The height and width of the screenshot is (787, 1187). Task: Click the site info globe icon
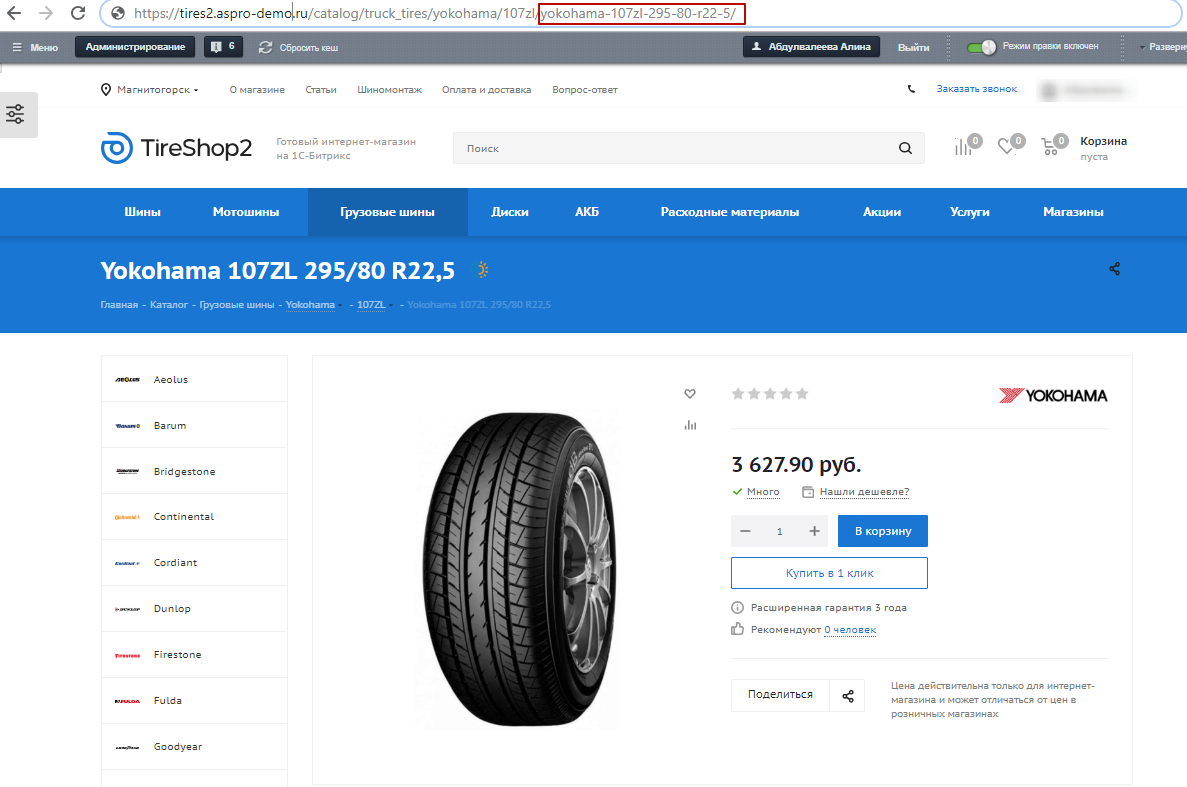pos(117,13)
